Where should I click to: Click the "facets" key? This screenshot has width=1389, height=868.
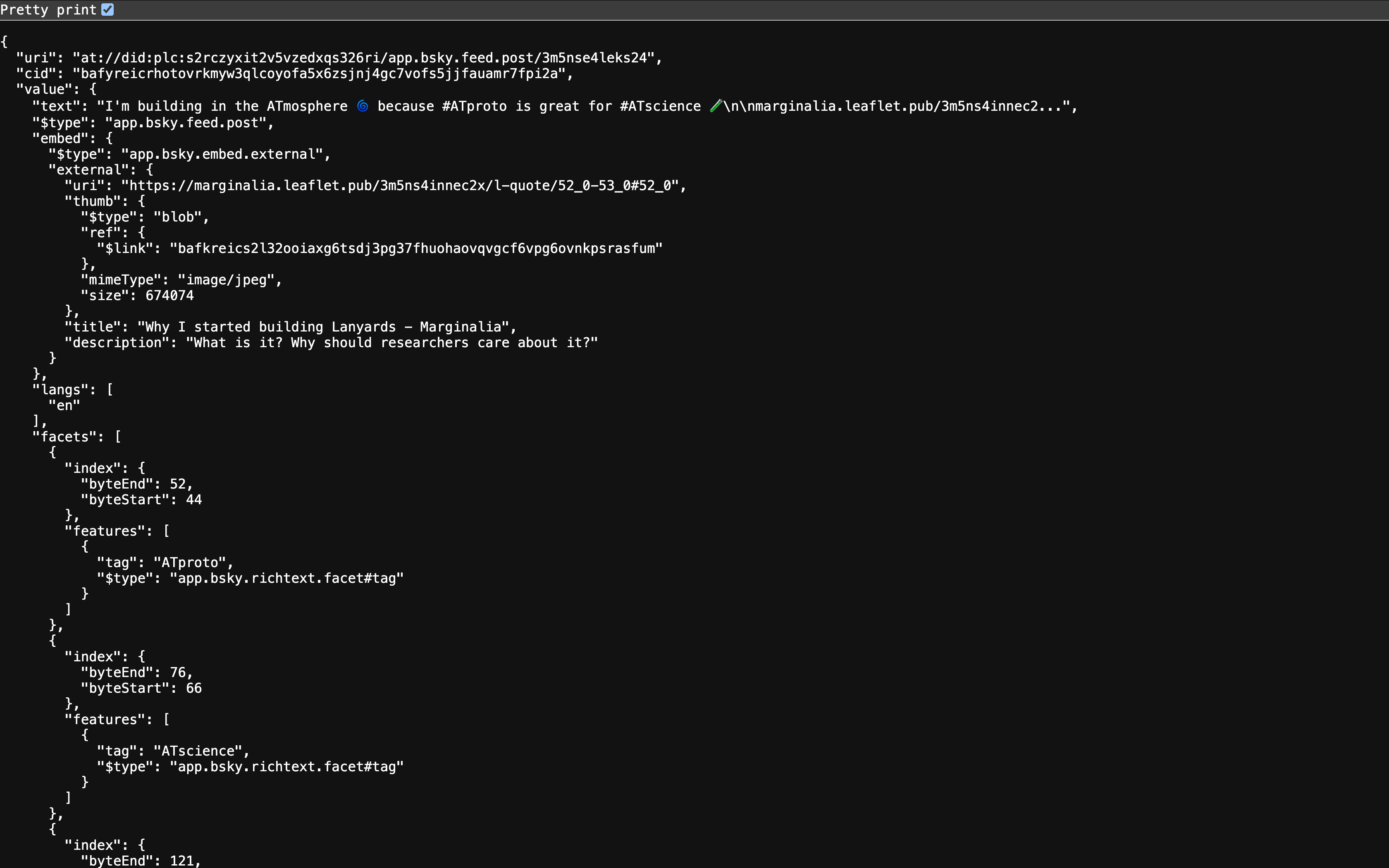click(64, 437)
